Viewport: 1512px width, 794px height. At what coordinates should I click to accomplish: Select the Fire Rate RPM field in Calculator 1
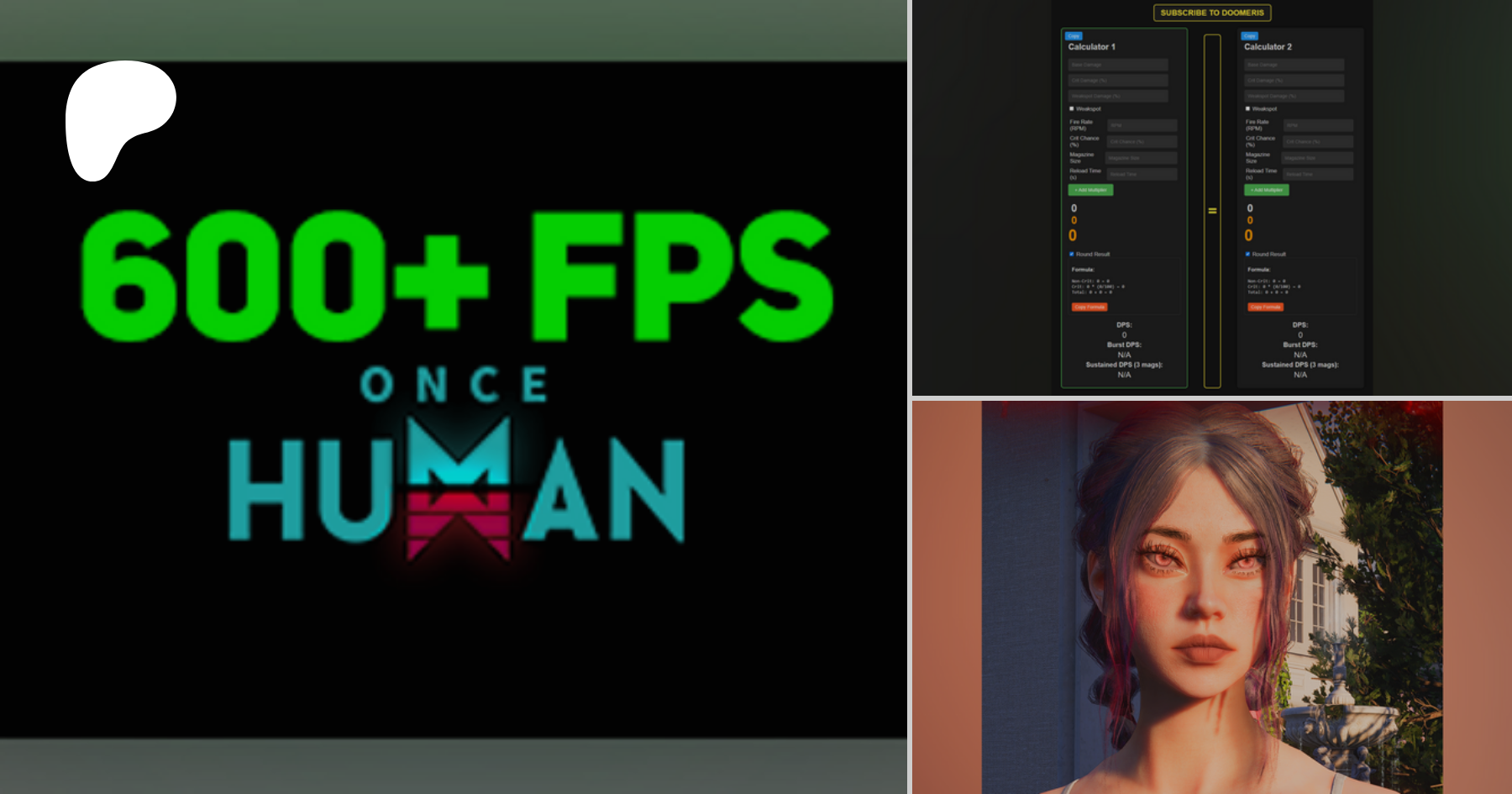1142,125
